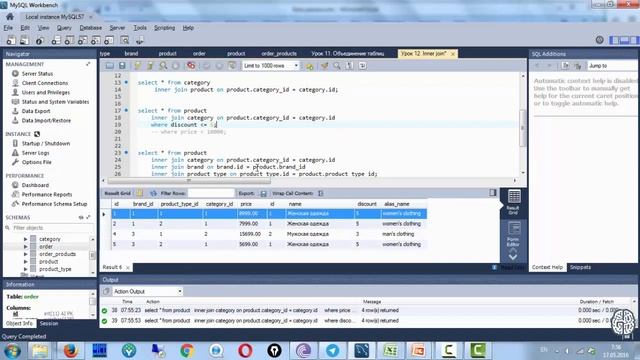Open Firefox from the taskbar
Screen dimensions: 640x360
click(70, 351)
